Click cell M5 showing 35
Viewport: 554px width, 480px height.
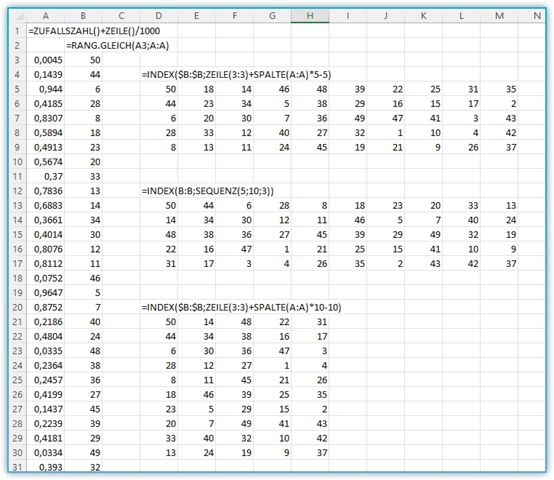point(499,89)
